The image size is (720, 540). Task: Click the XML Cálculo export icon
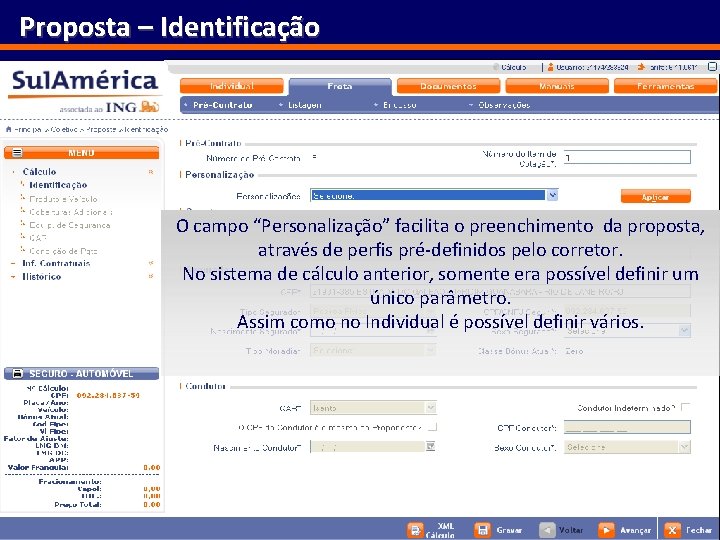tap(416, 530)
